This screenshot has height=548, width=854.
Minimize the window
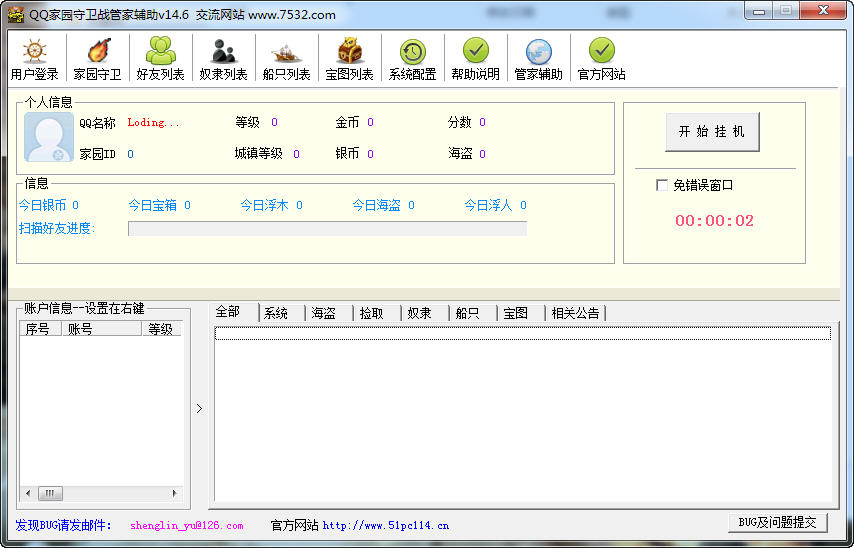click(760, 11)
